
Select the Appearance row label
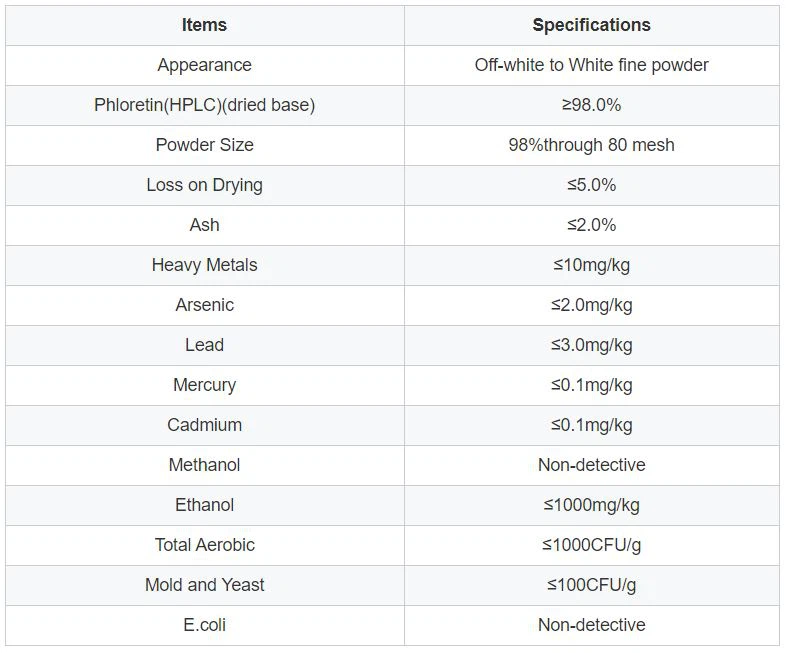pyautogui.click(x=204, y=65)
